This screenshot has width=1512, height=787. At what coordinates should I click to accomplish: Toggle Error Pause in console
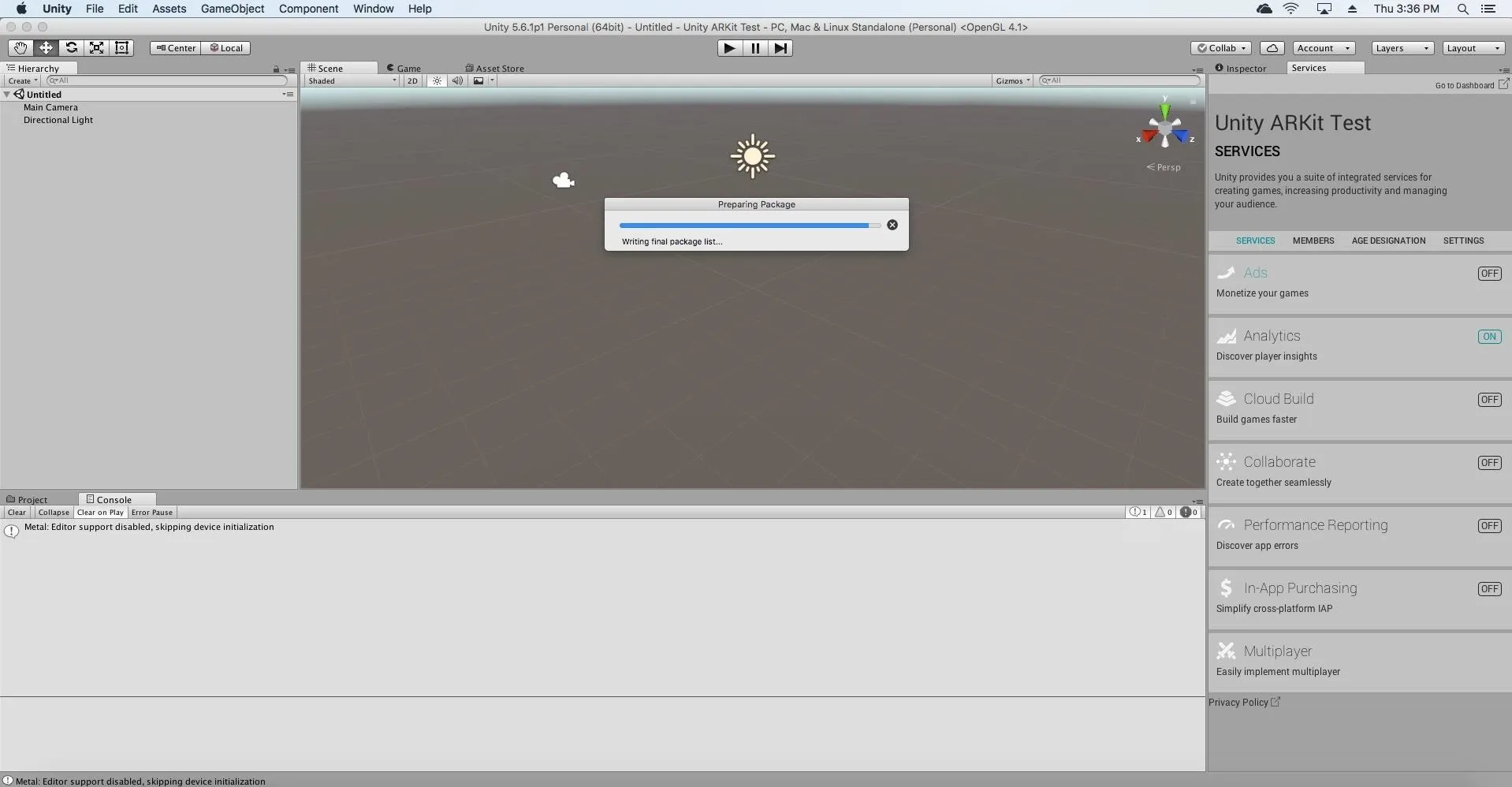[152, 513]
